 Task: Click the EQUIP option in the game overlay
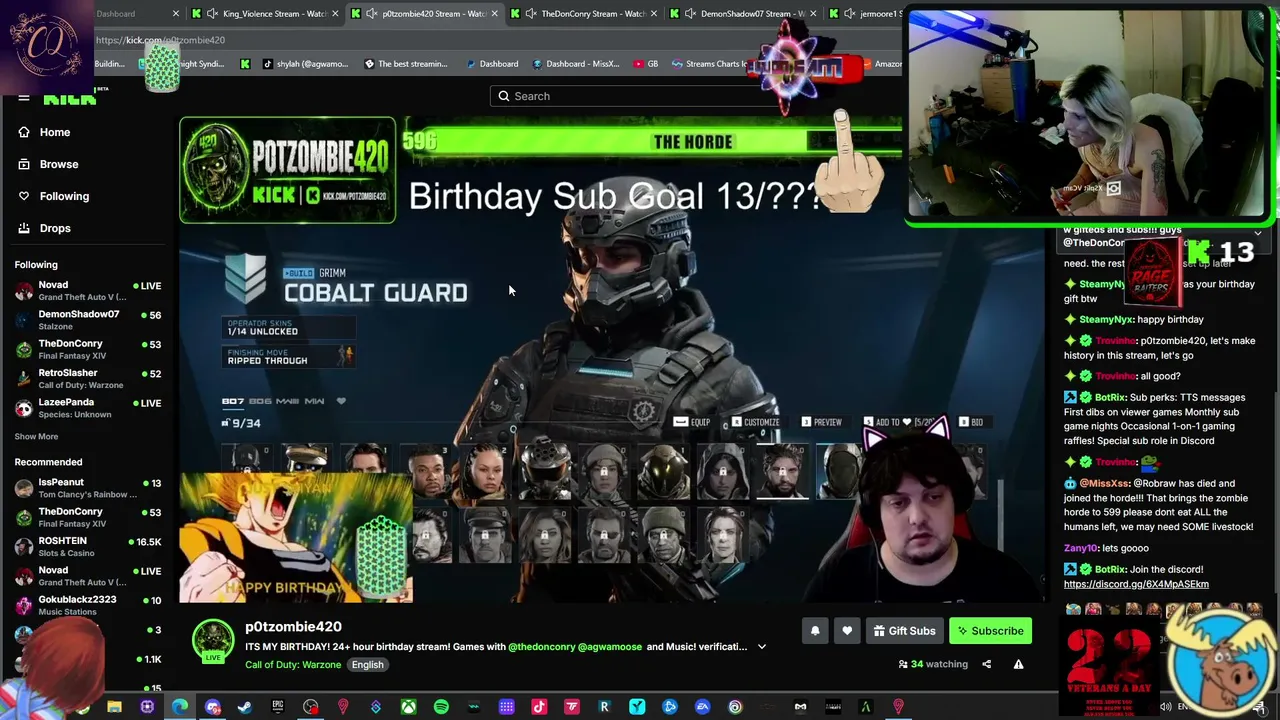692,422
